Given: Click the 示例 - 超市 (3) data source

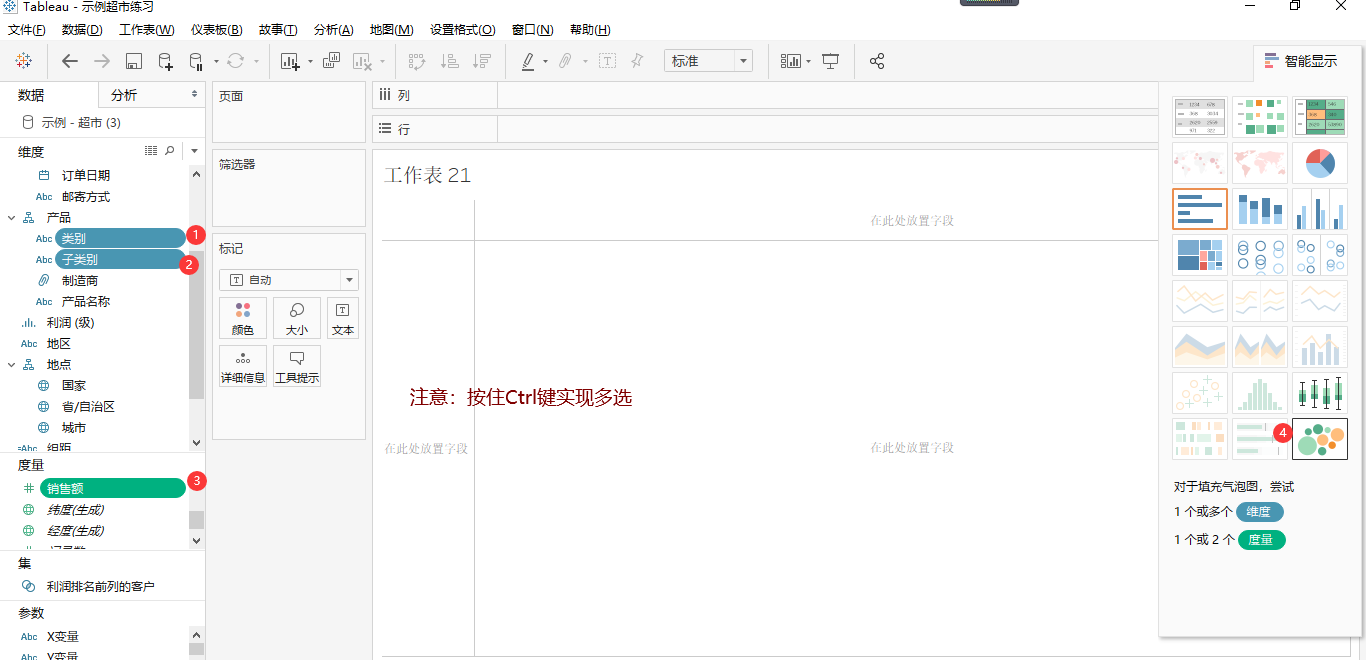Looking at the screenshot, I should pyautogui.click(x=81, y=122).
